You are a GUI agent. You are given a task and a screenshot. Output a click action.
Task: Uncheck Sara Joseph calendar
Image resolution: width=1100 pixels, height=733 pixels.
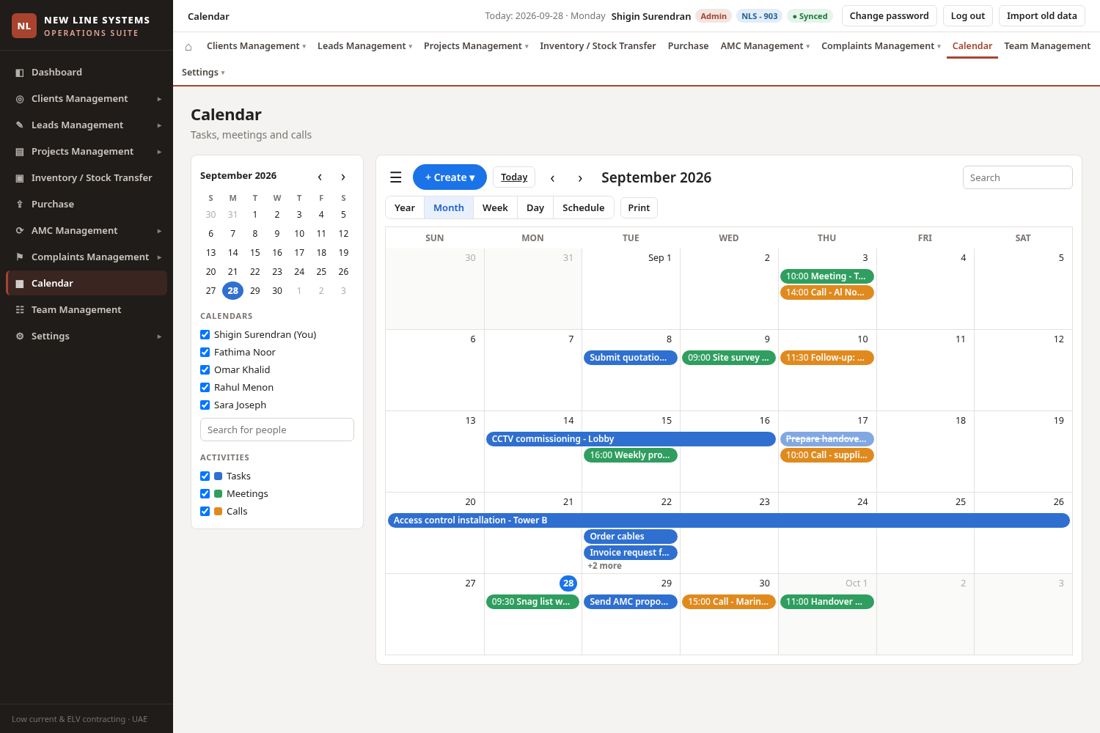[x=205, y=405]
